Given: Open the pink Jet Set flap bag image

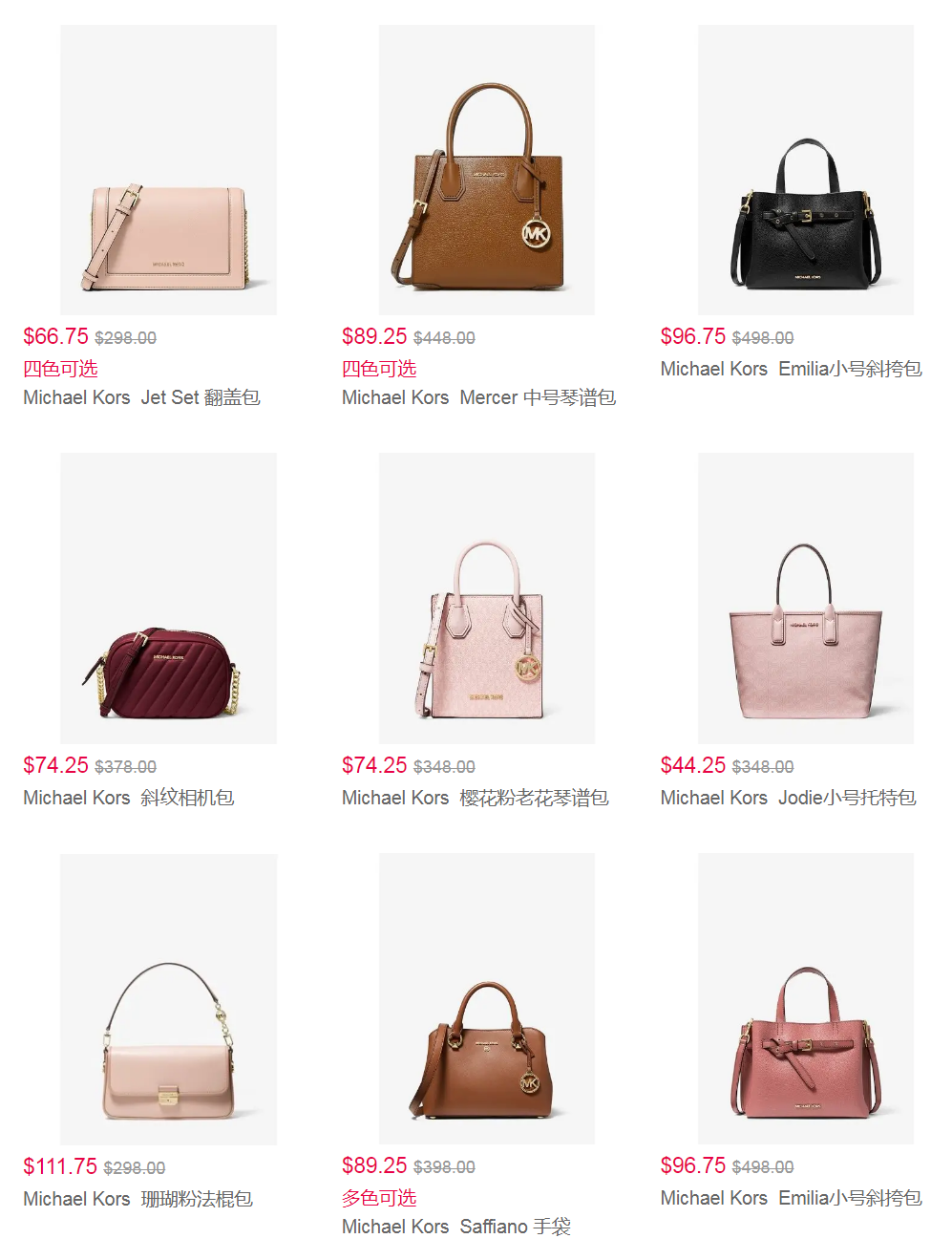Looking at the screenshot, I should tap(168, 170).
